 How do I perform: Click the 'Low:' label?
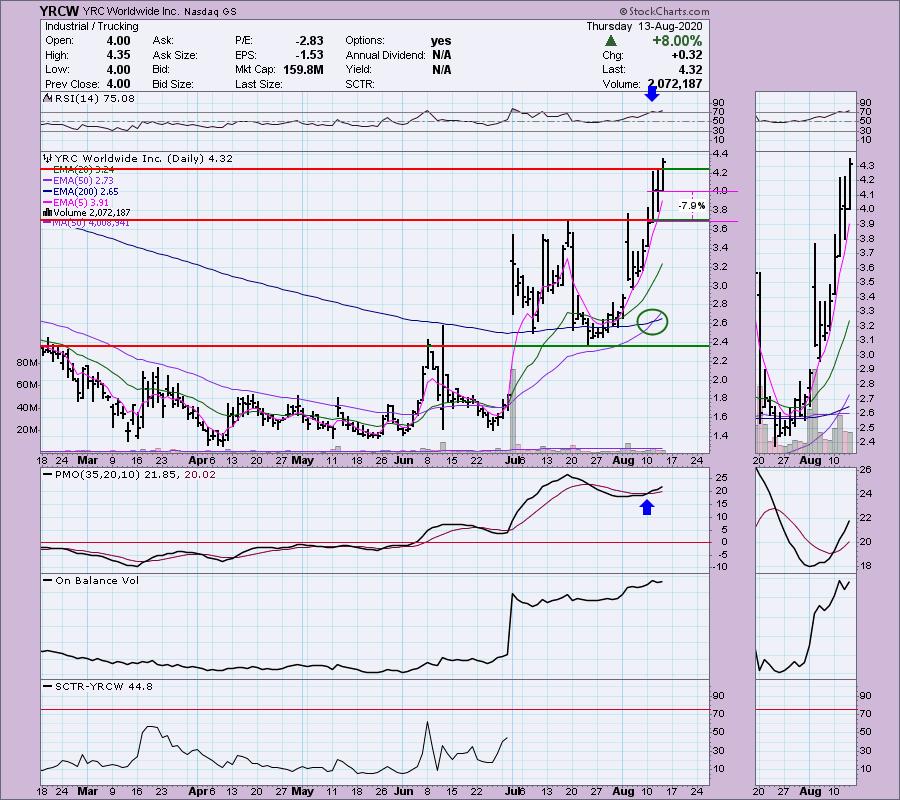57,69
